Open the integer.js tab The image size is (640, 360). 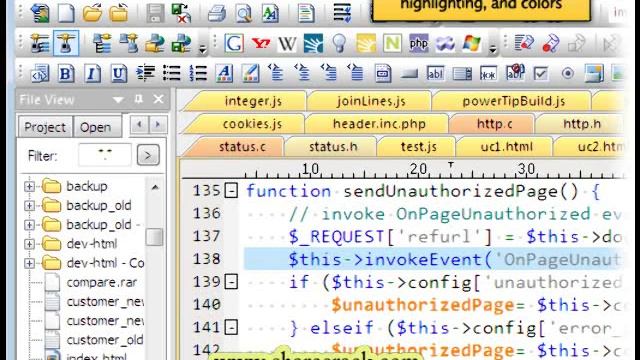tap(253, 101)
